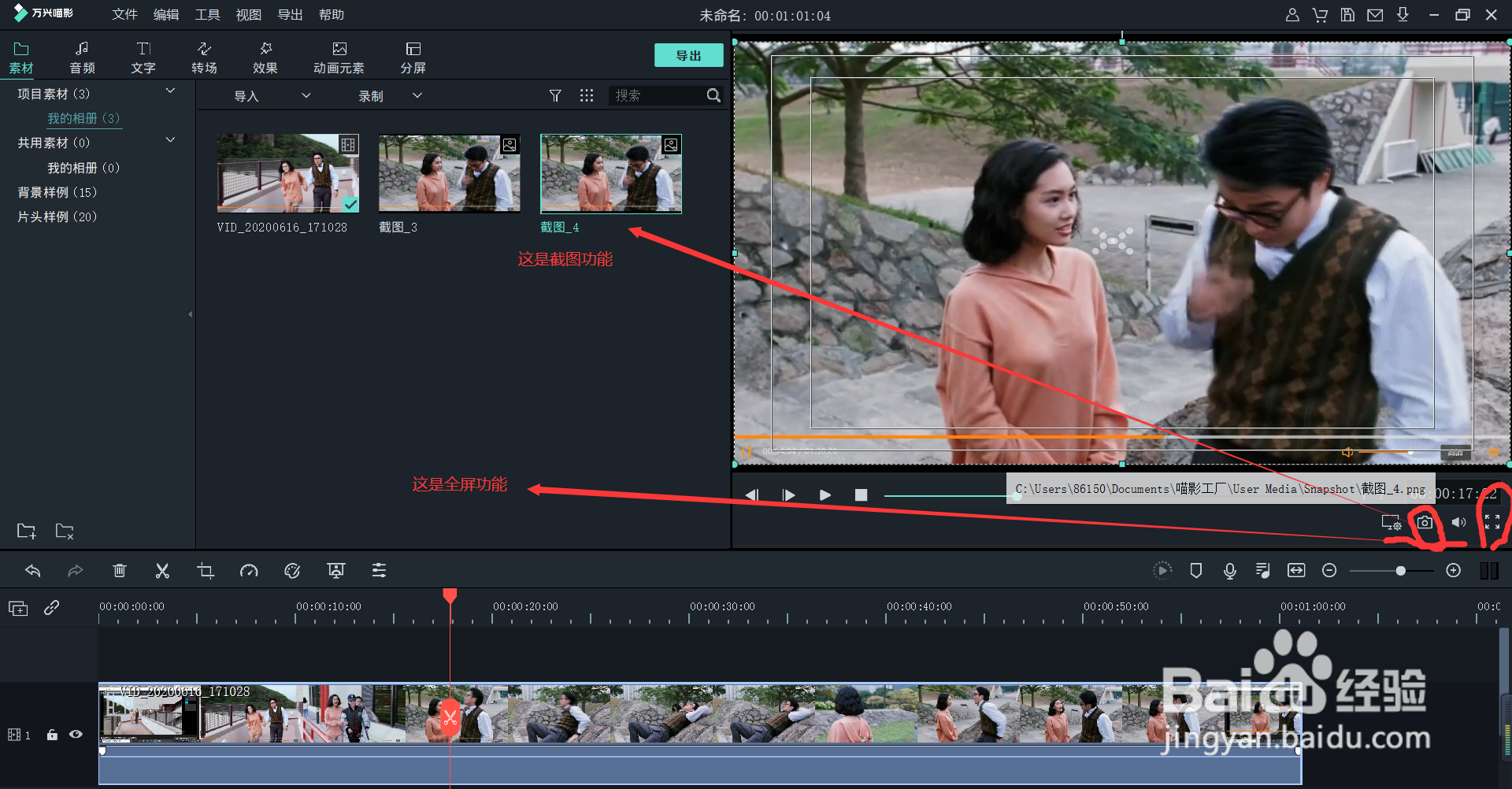Collapse the media library side panel arrow
The height and width of the screenshot is (789, 1512).
tap(190, 314)
